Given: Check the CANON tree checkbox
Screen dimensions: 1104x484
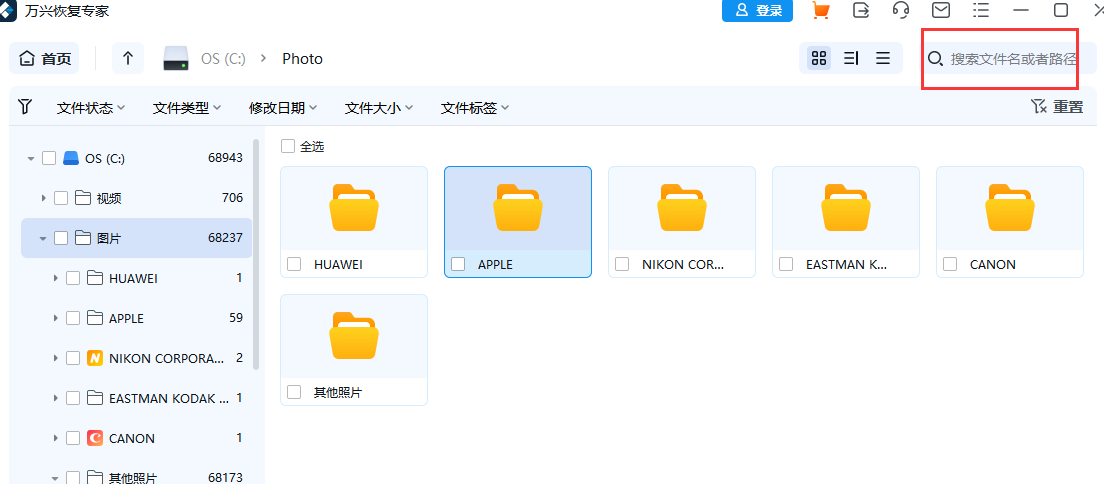Looking at the screenshot, I should tap(73, 438).
